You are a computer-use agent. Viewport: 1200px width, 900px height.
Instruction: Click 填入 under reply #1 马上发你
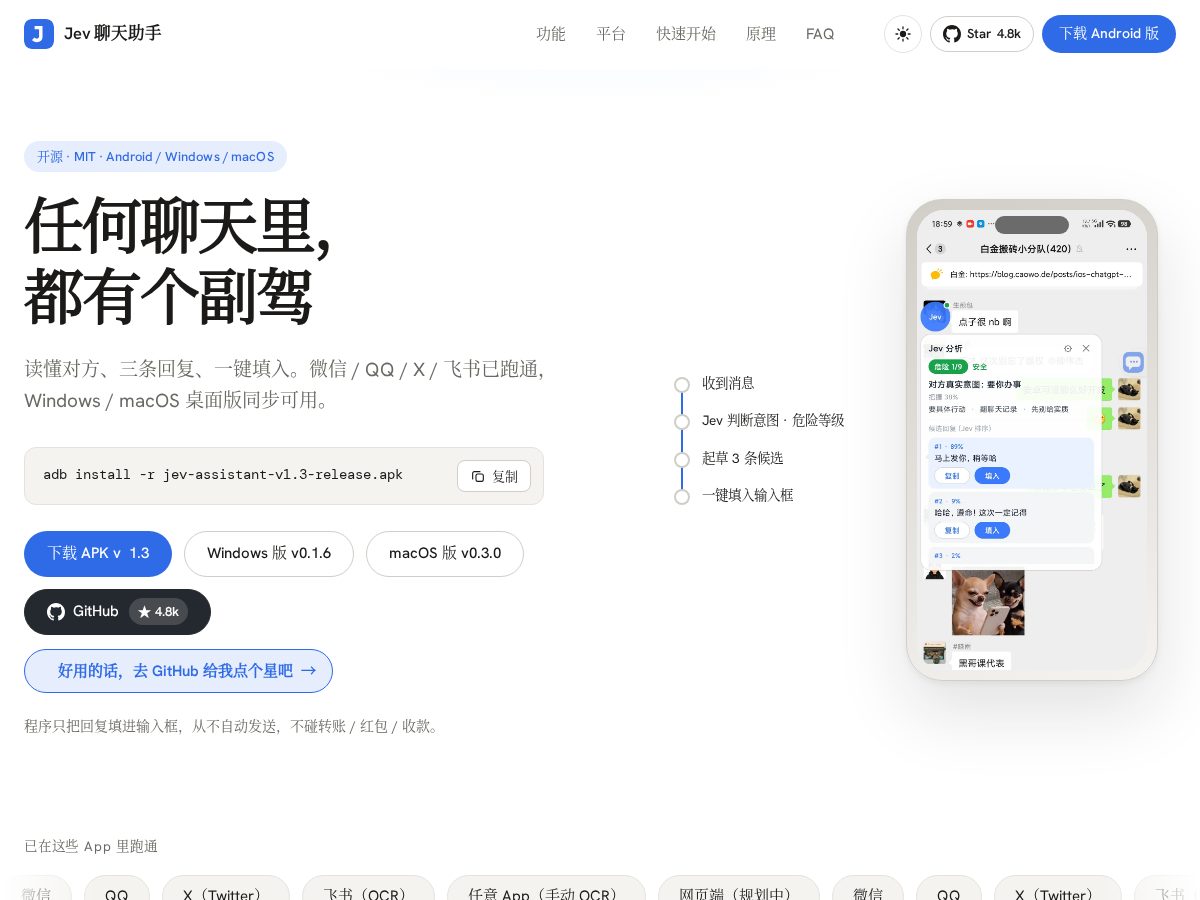(992, 476)
